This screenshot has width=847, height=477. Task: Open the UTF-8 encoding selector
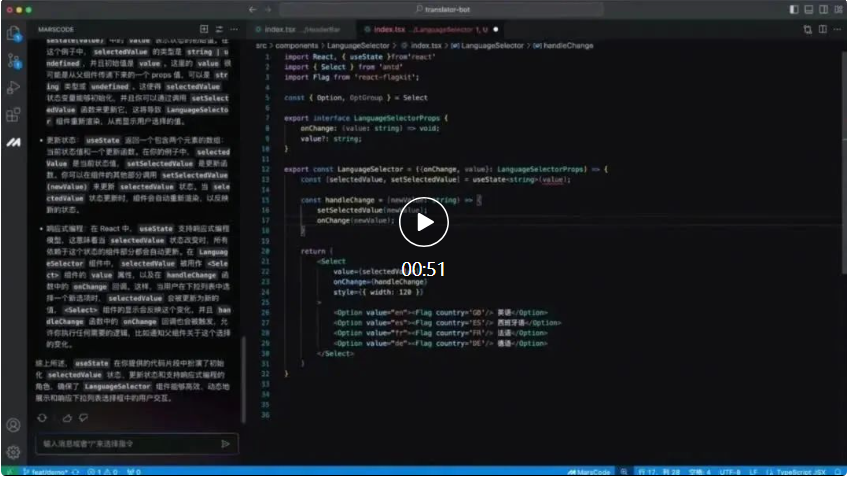pos(732,470)
